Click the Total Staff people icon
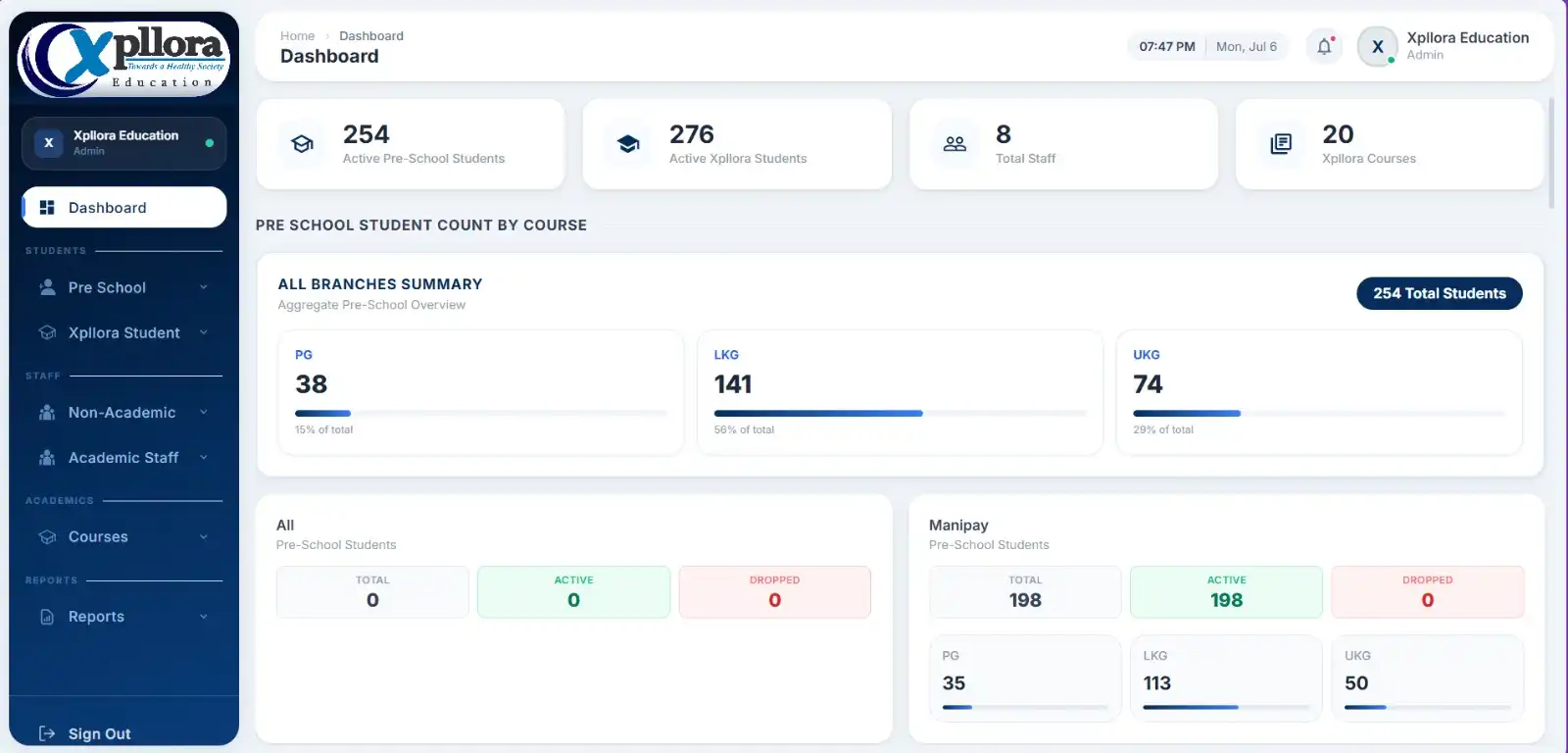 pyautogui.click(x=955, y=144)
